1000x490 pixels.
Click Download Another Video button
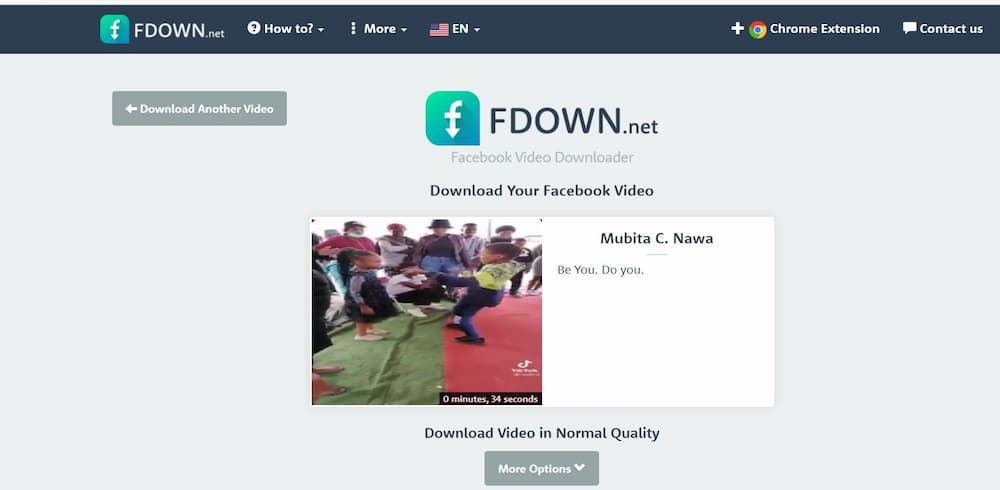click(x=200, y=108)
